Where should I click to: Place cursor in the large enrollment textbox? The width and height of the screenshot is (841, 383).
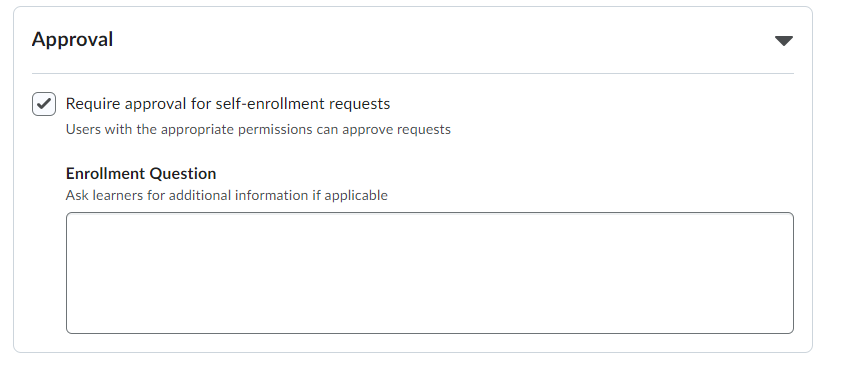(x=430, y=273)
